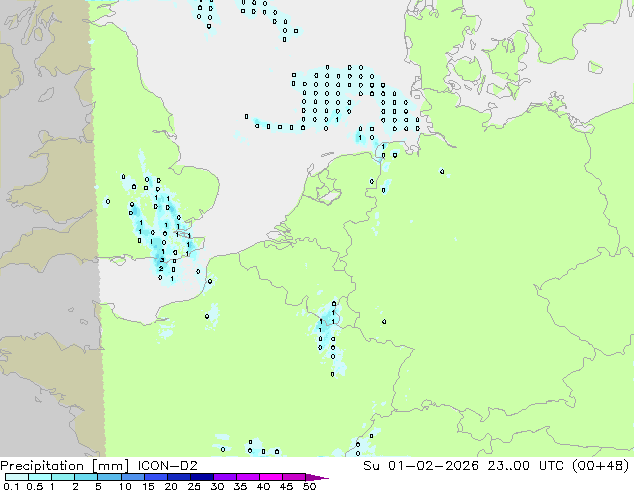
Task: Click the '0.1' legend scale value
Action: [12, 486]
